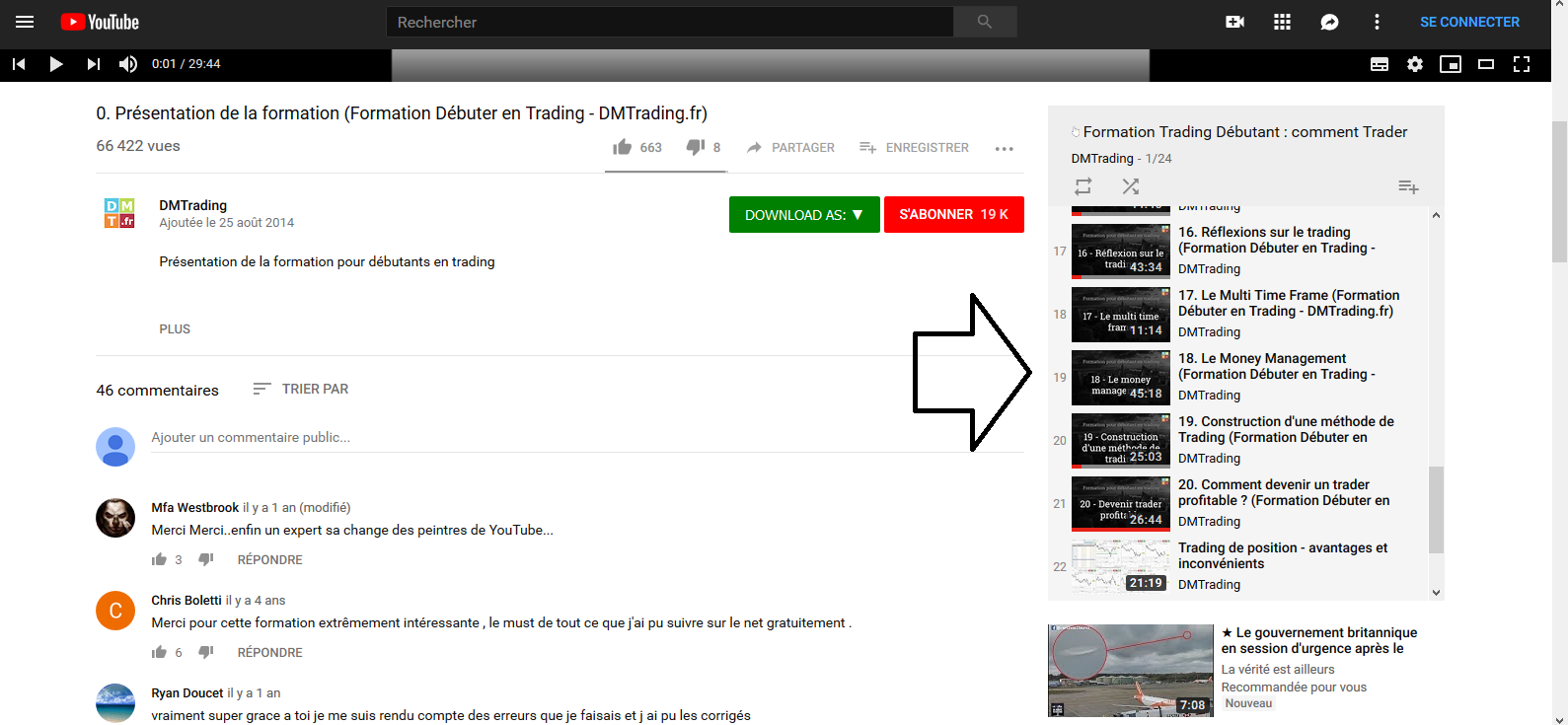Click the 26:44 playlist thumbnail
1568x725 pixels.
click(1121, 503)
